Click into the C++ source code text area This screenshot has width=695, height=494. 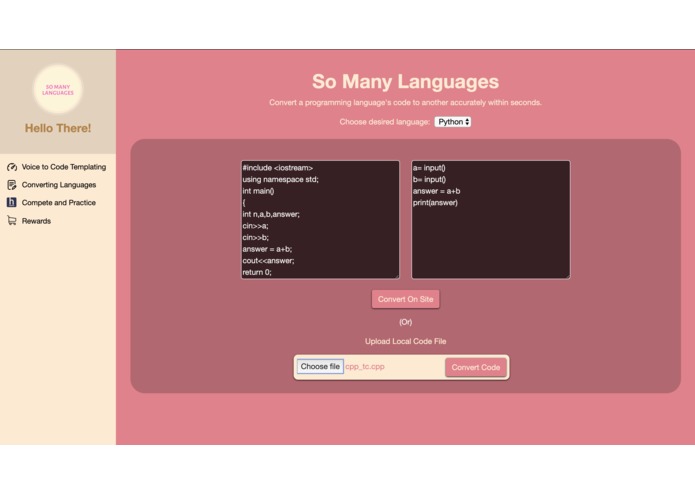(320, 220)
